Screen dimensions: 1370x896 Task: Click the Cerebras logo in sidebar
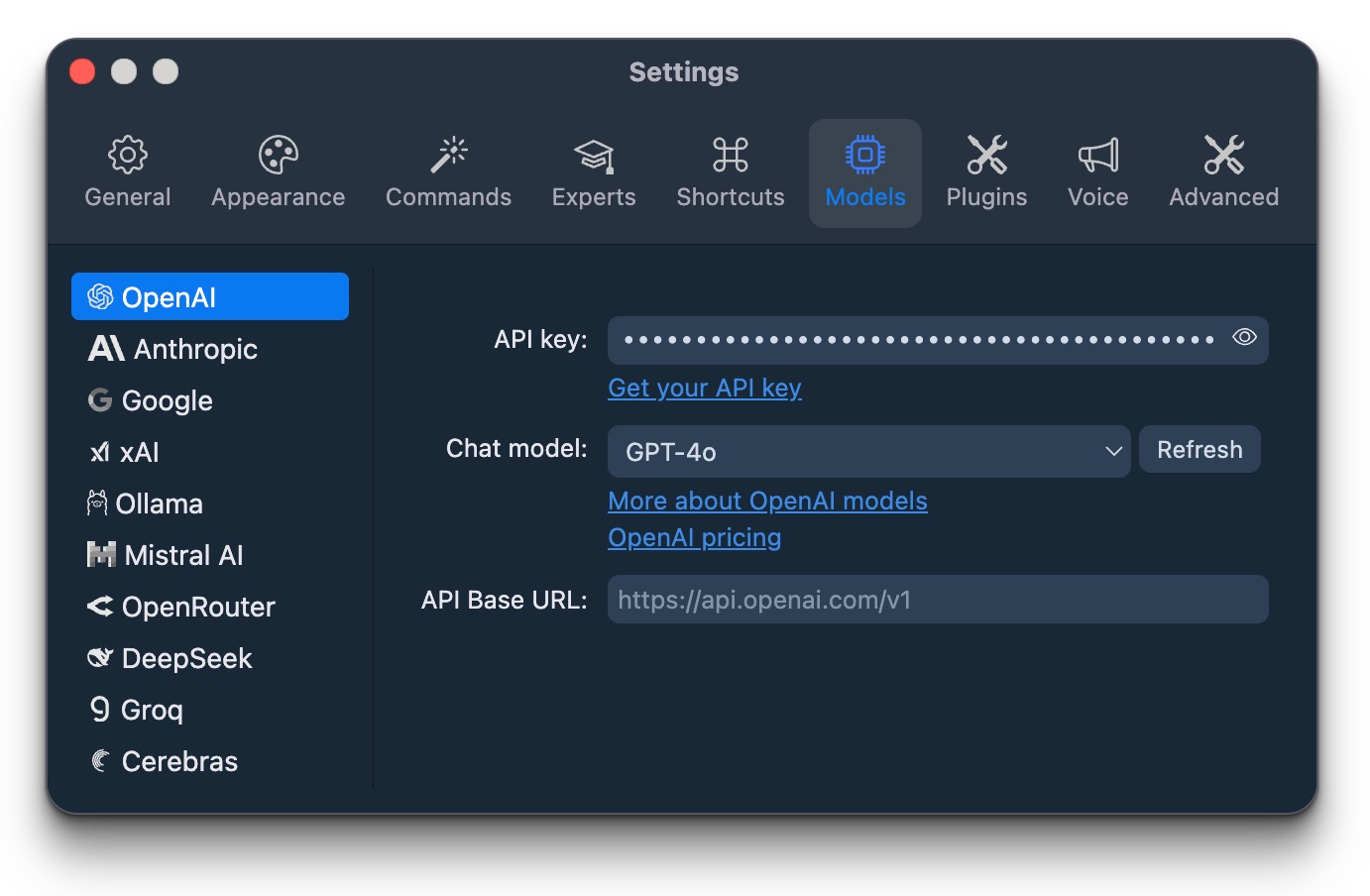click(100, 760)
